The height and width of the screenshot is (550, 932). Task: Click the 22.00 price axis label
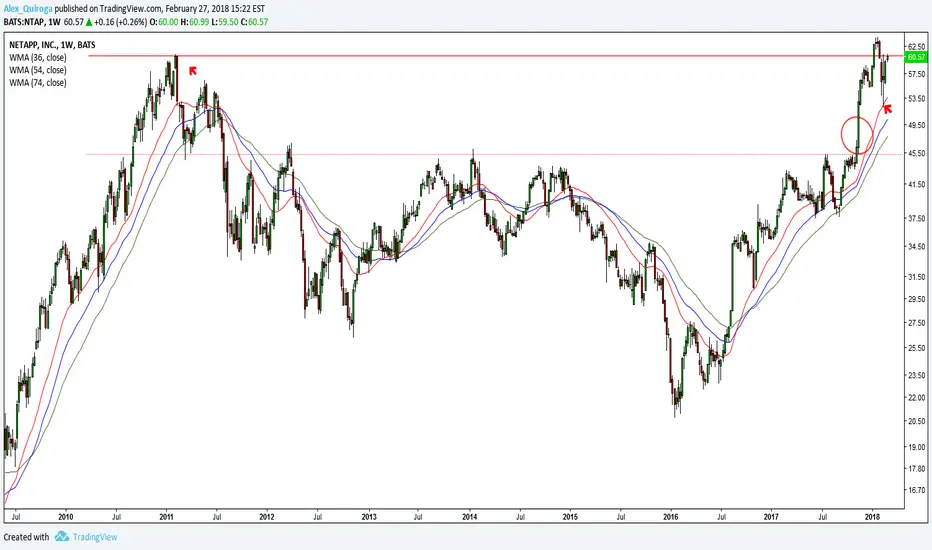916,397
